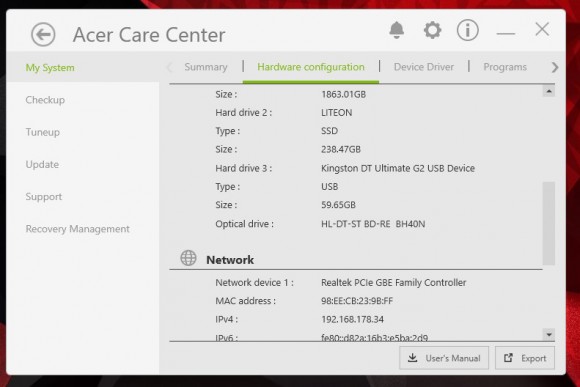
Task: Click the Hard drive 2 label
Action: pyautogui.click(x=244, y=112)
